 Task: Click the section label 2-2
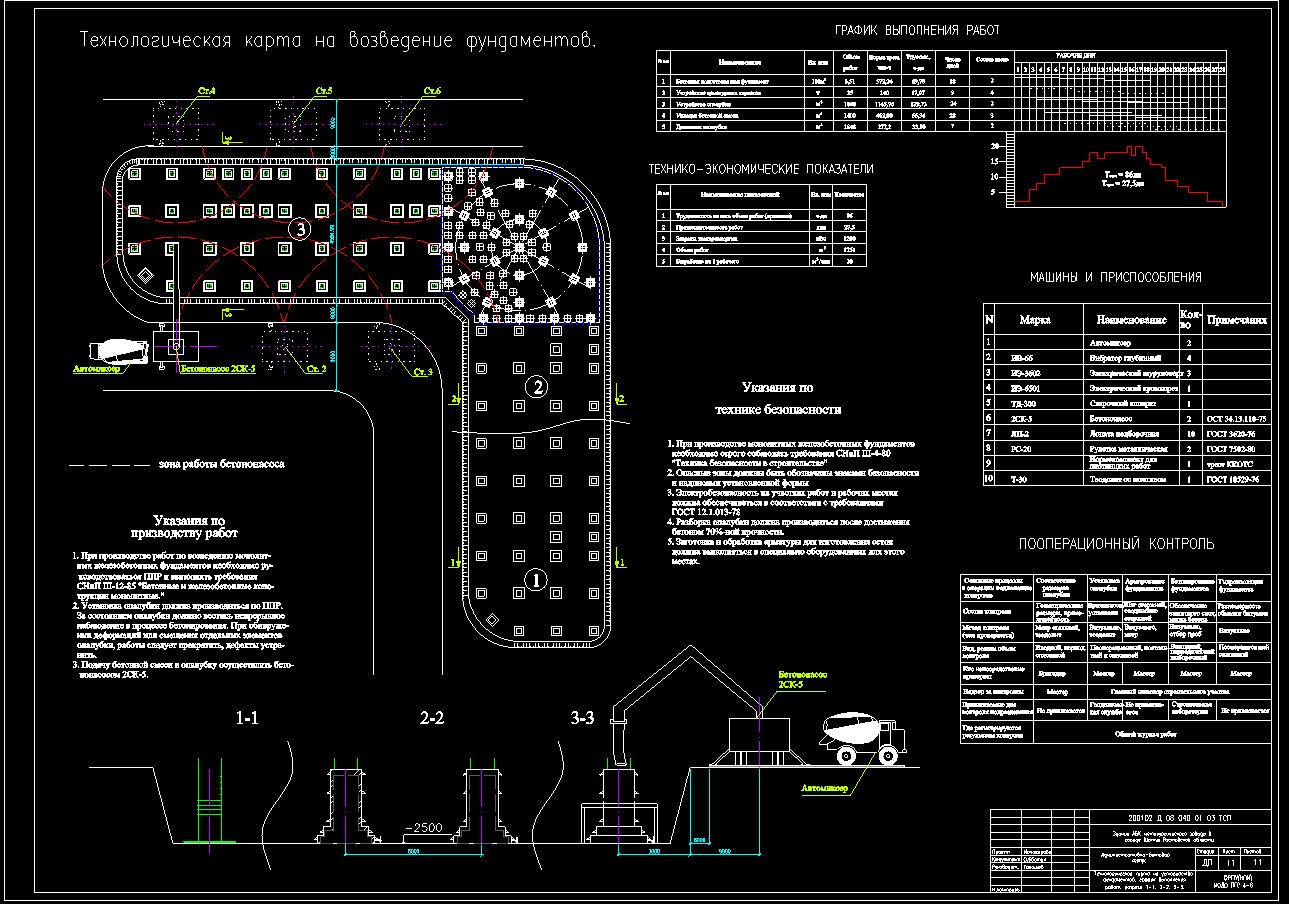[x=432, y=718]
